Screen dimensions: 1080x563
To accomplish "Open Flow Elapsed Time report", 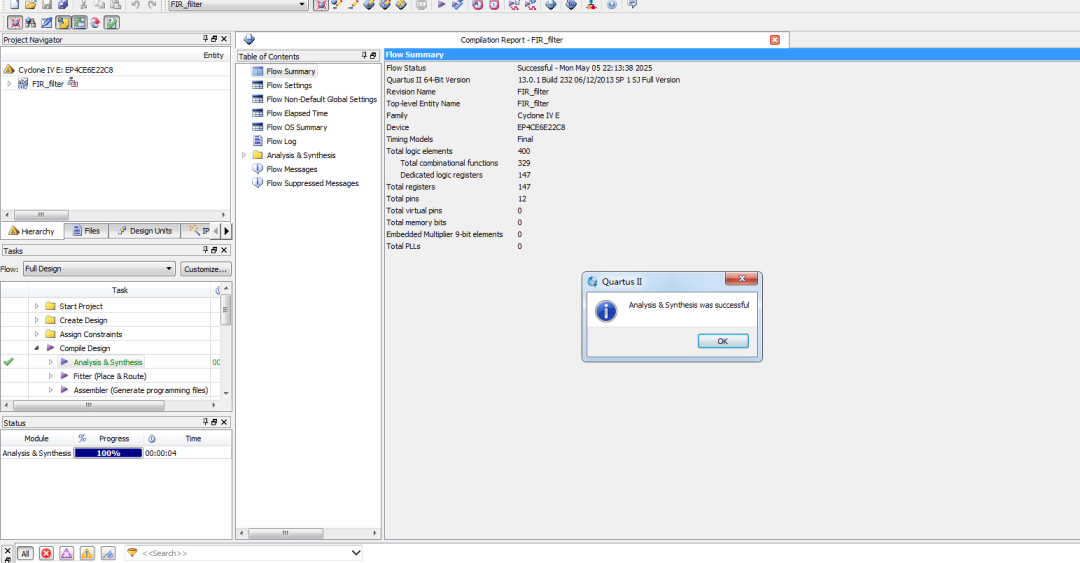I will (297, 113).
